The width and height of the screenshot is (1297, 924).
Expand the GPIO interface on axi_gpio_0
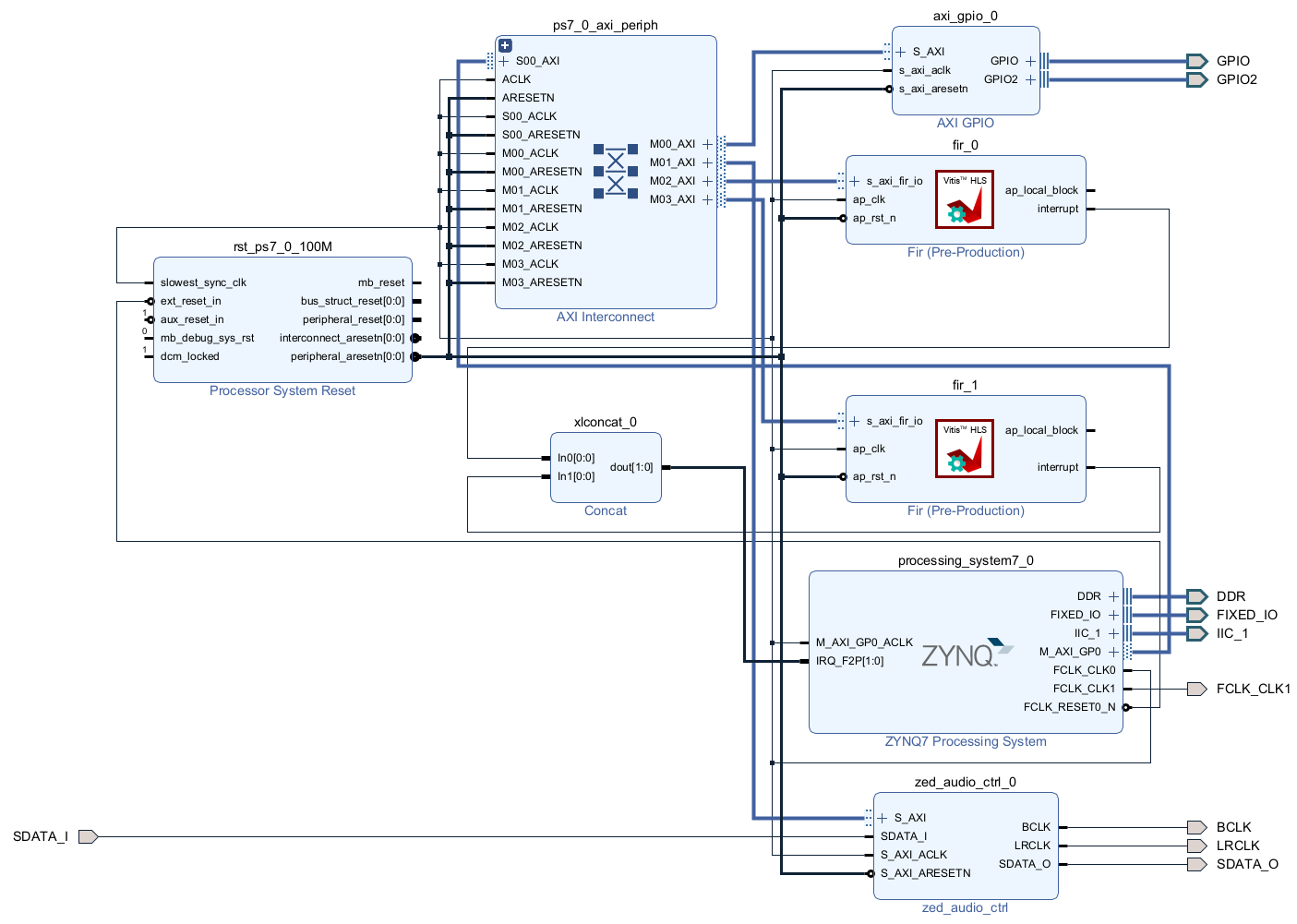tap(1030, 61)
